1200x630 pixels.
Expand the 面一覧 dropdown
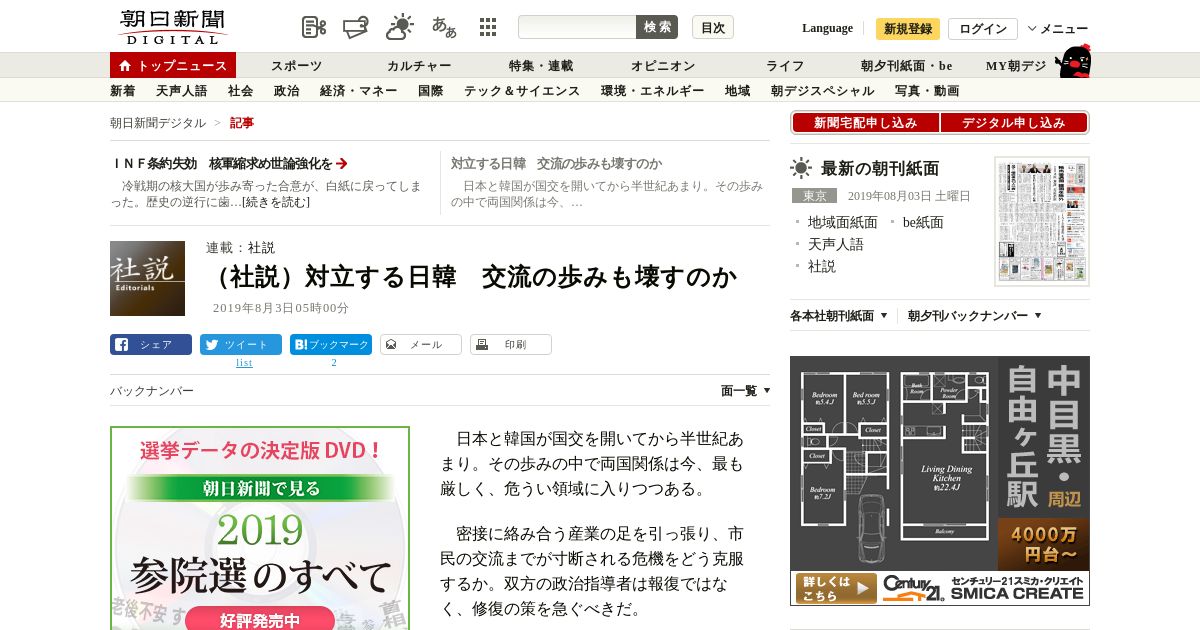746,391
